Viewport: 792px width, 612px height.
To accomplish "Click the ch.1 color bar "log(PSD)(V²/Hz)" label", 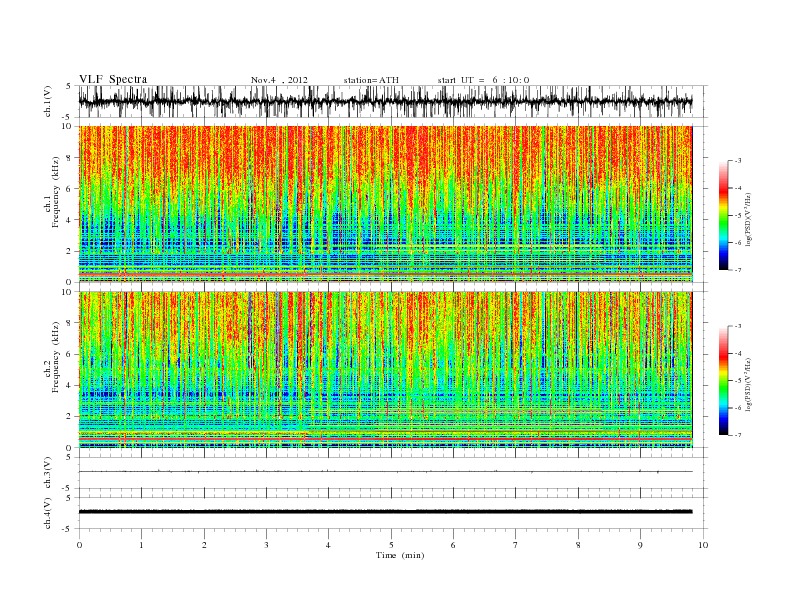I will 748,220.
